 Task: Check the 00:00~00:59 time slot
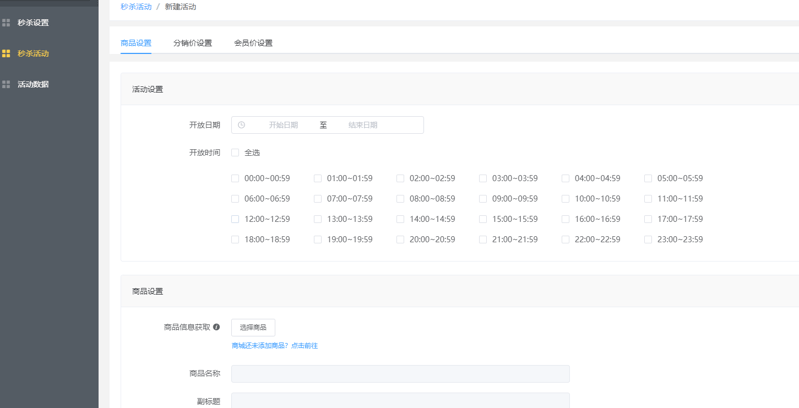(235, 179)
